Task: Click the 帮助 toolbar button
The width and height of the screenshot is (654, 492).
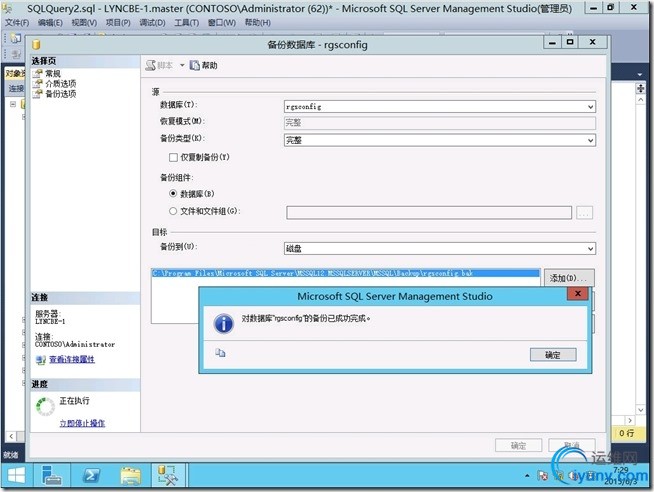Action: (x=204, y=65)
